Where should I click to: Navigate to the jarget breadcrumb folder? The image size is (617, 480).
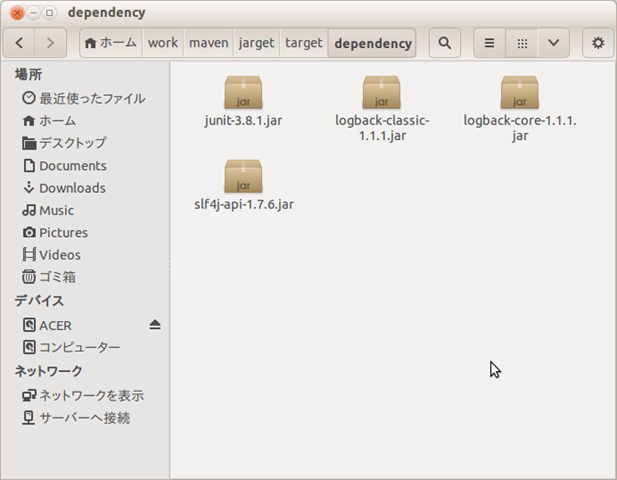coord(258,43)
